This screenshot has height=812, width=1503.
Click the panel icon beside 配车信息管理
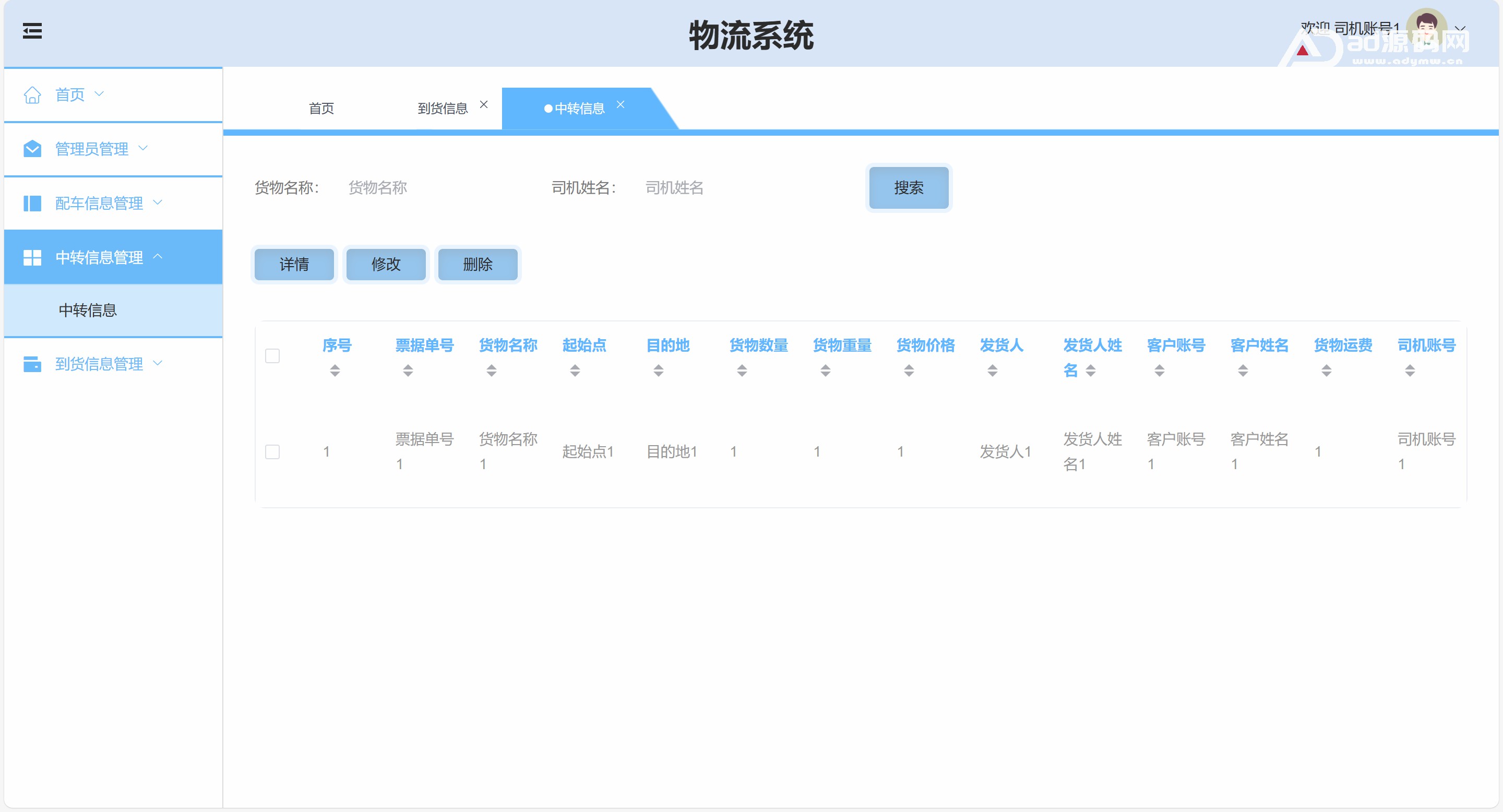tap(32, 203)
